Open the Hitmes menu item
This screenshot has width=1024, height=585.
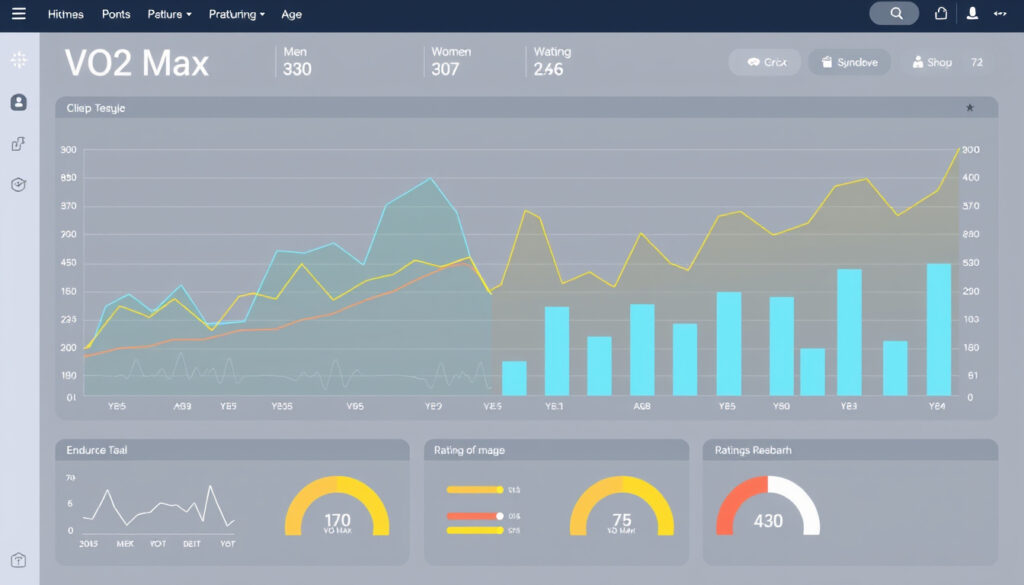[65, 14]
